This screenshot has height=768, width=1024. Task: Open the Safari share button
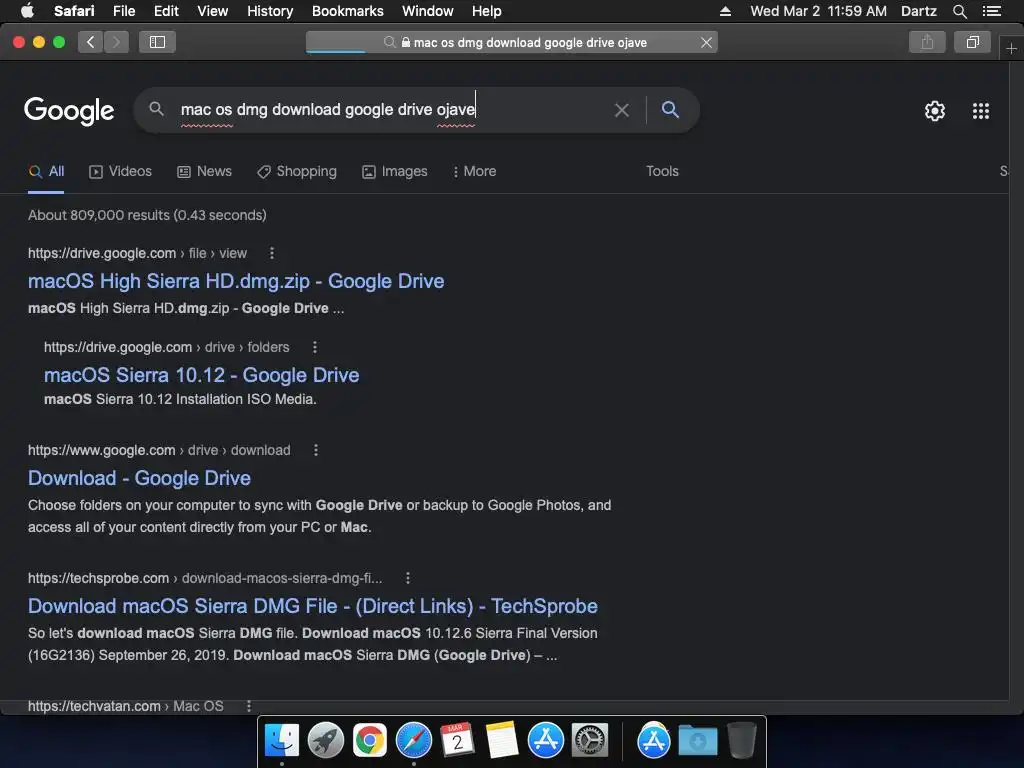tap(927, 42)
